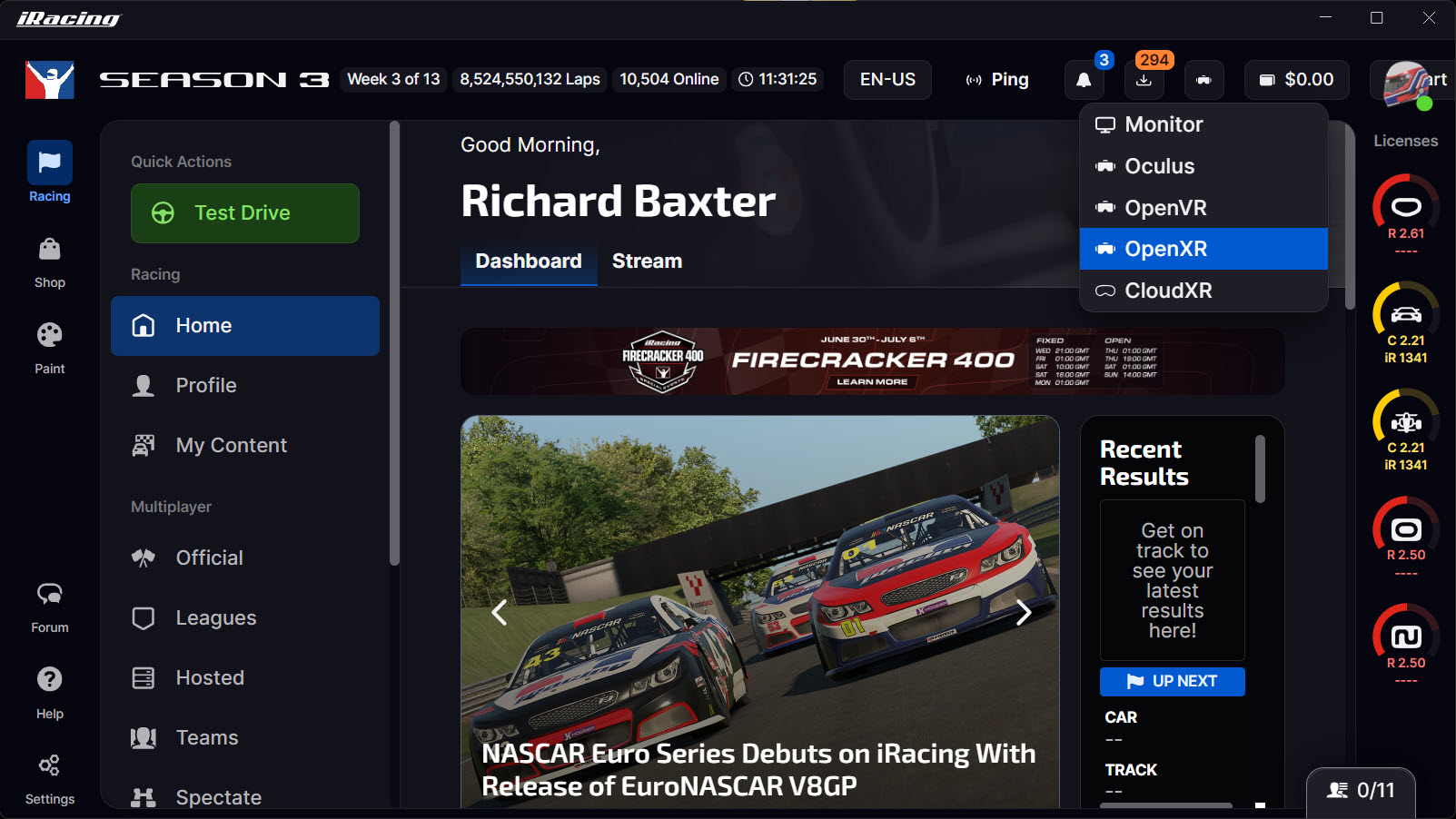Open the Oval license gauge R 2.61
Image resolution: width=1456 pixels, height=819 pixels.
1406,214
